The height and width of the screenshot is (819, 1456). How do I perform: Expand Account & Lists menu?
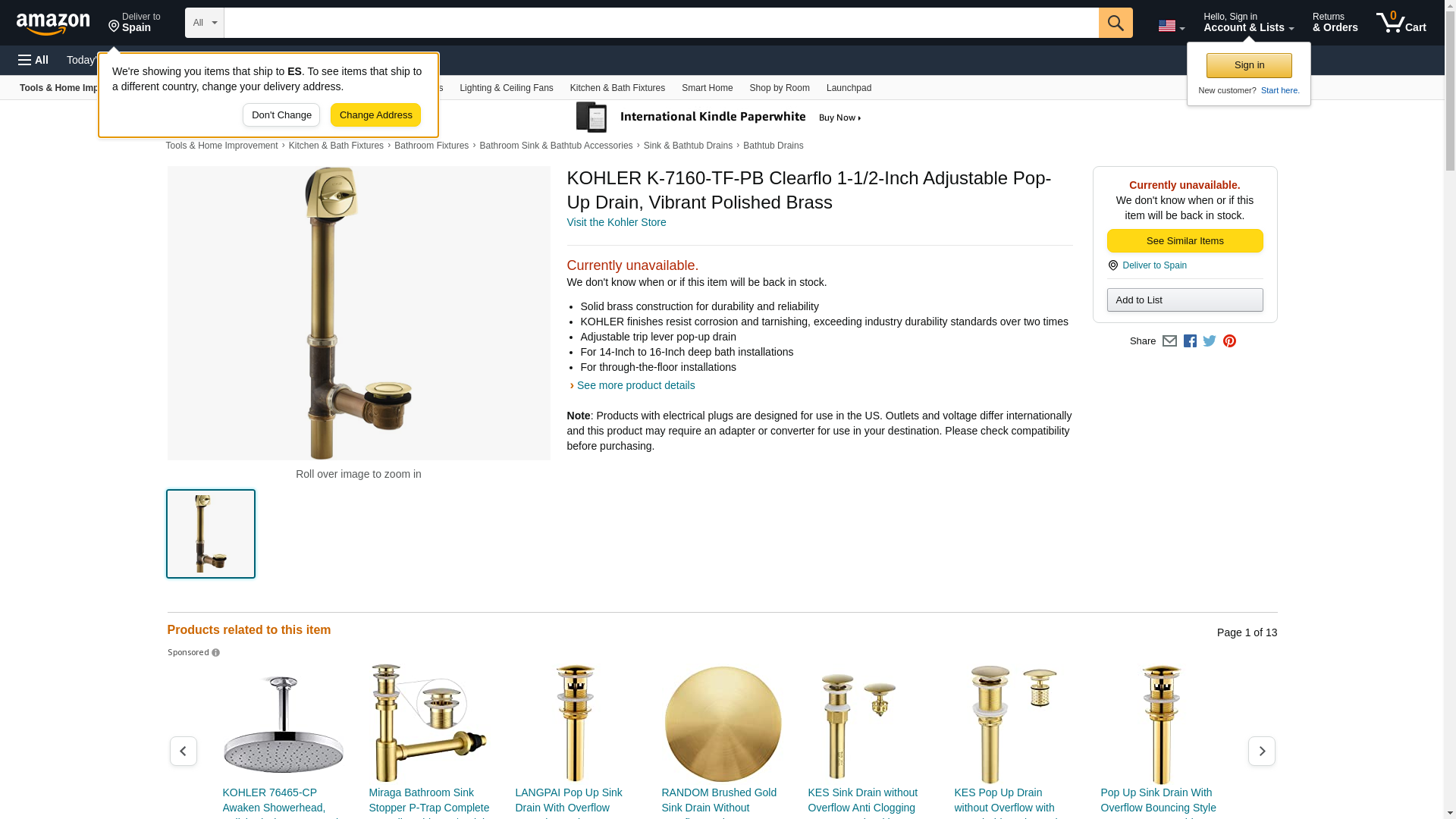pyautogui.click(x=1248, y=23)
